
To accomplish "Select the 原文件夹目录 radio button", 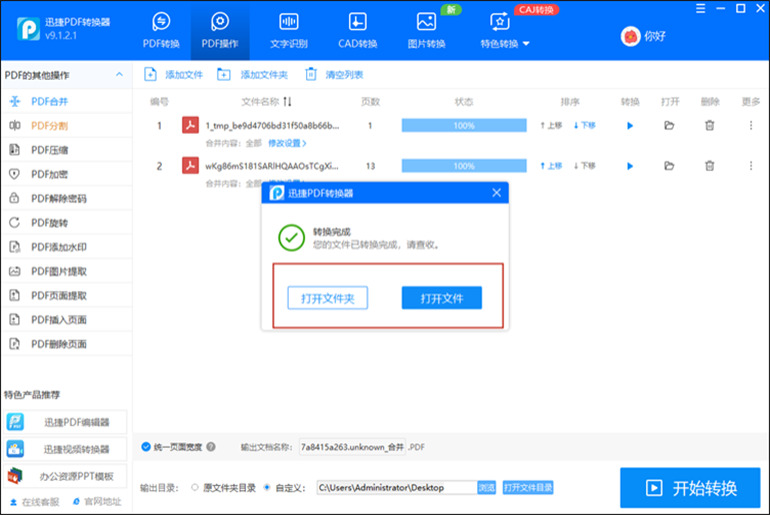I will (x=195, y=488).
